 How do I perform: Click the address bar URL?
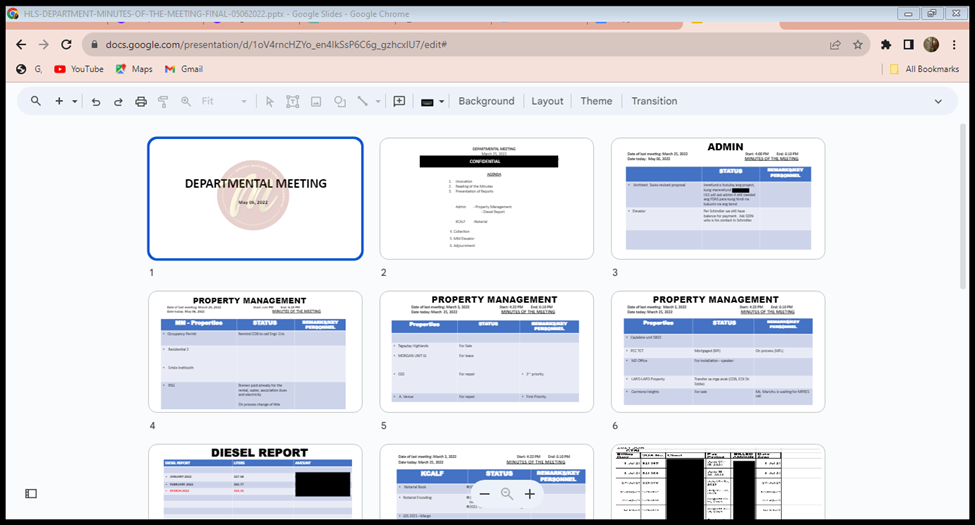tap(276, 45)
